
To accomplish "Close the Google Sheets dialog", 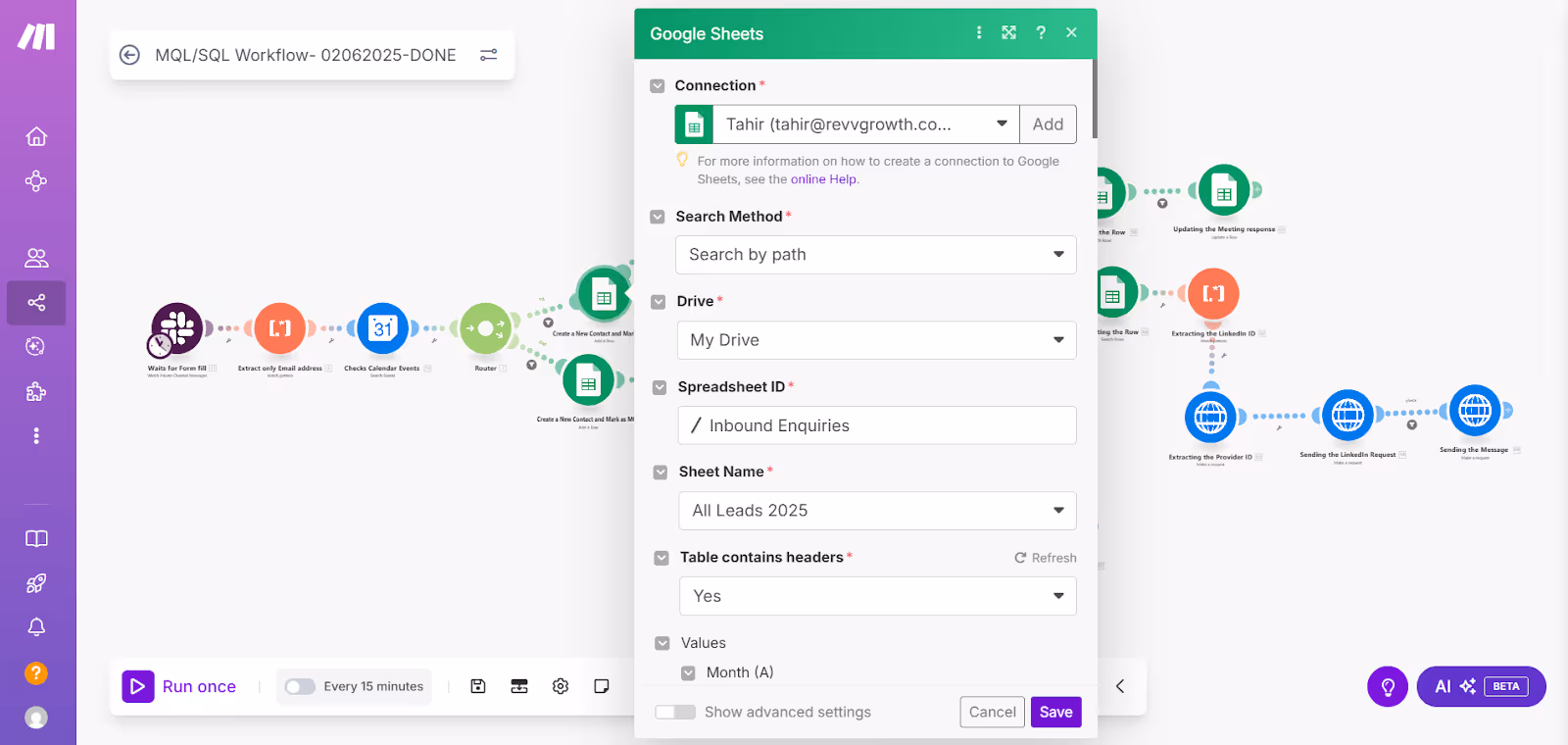I will 1072,32.
